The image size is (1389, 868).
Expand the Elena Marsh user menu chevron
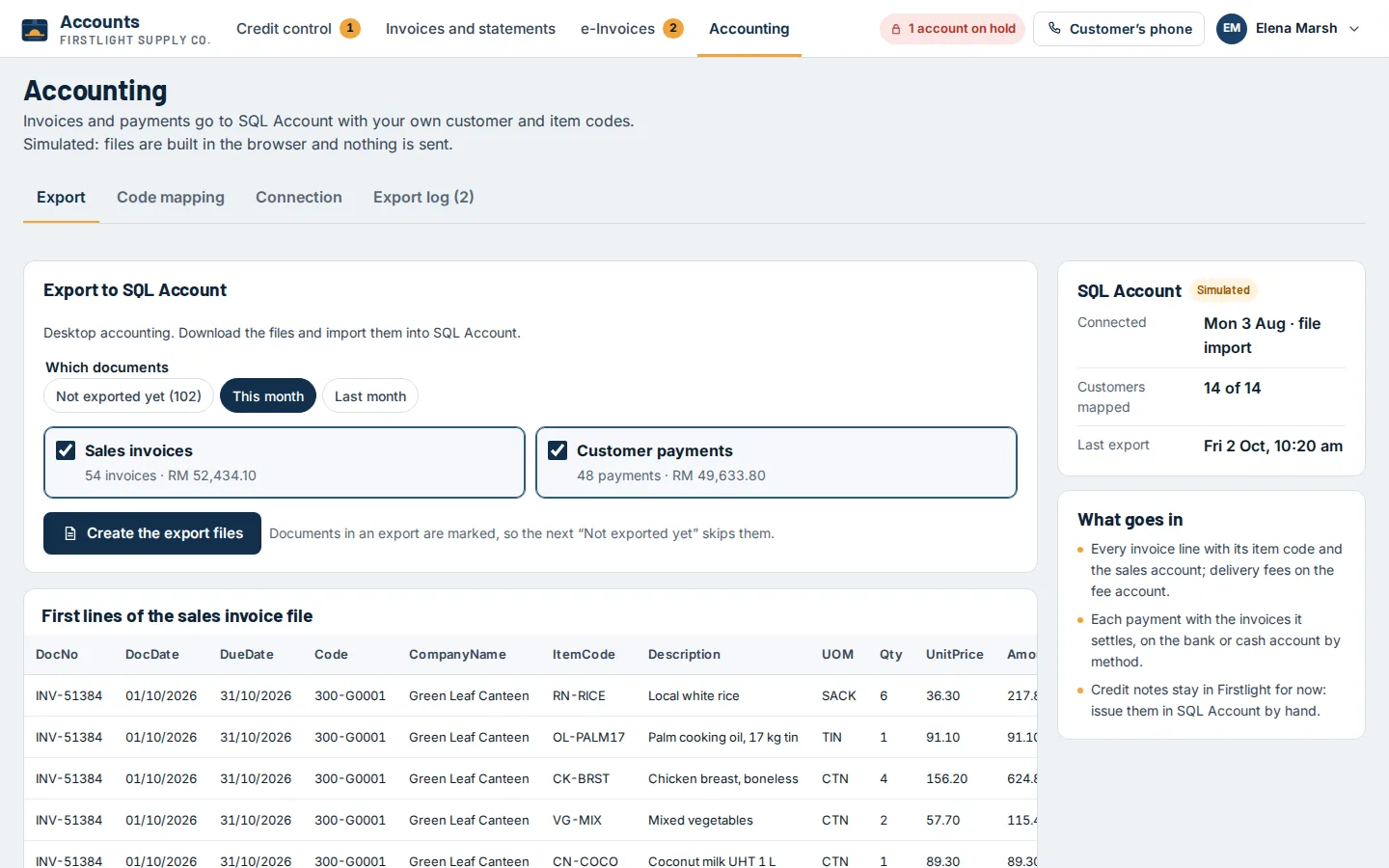1354,29
